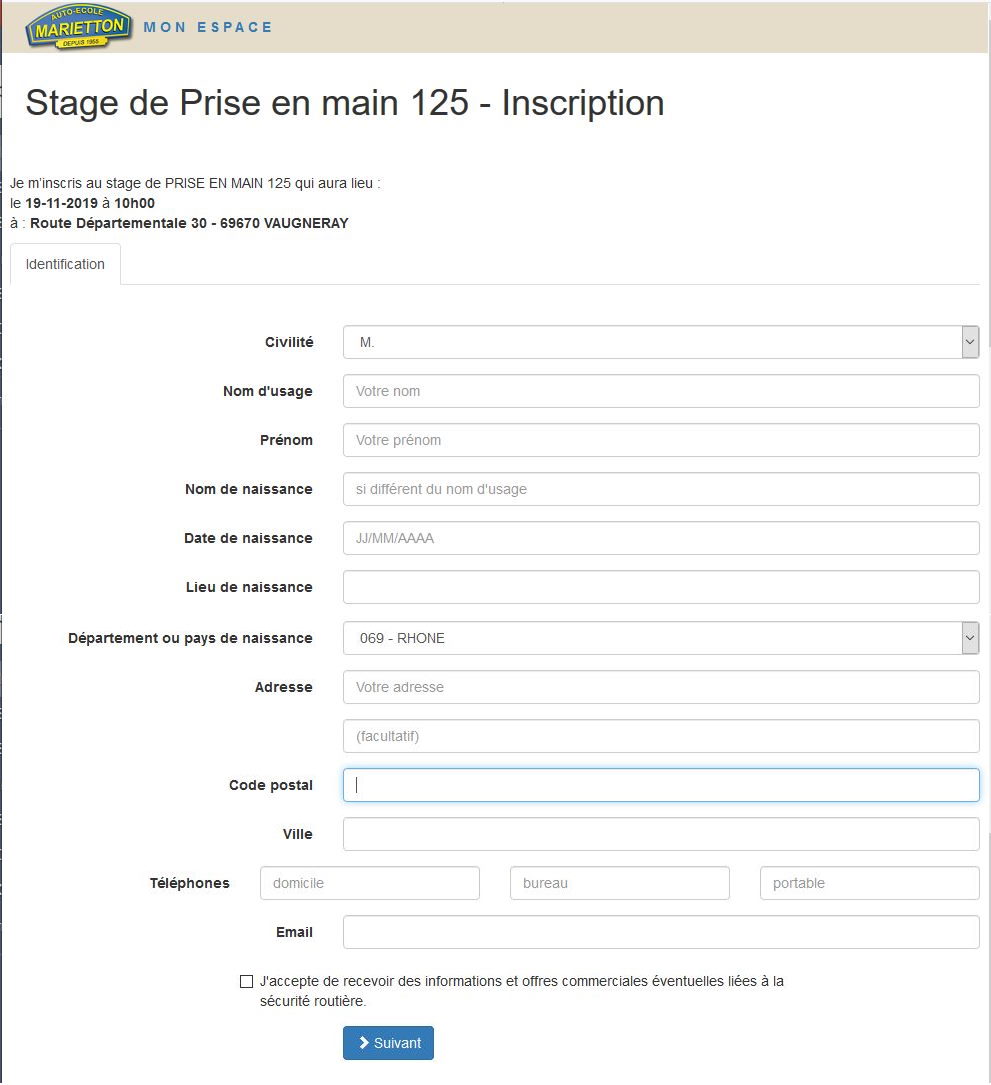Click the portable telephone field
Image resolution: width=991 pixels, height=1085 pixels.
point(869,883)
